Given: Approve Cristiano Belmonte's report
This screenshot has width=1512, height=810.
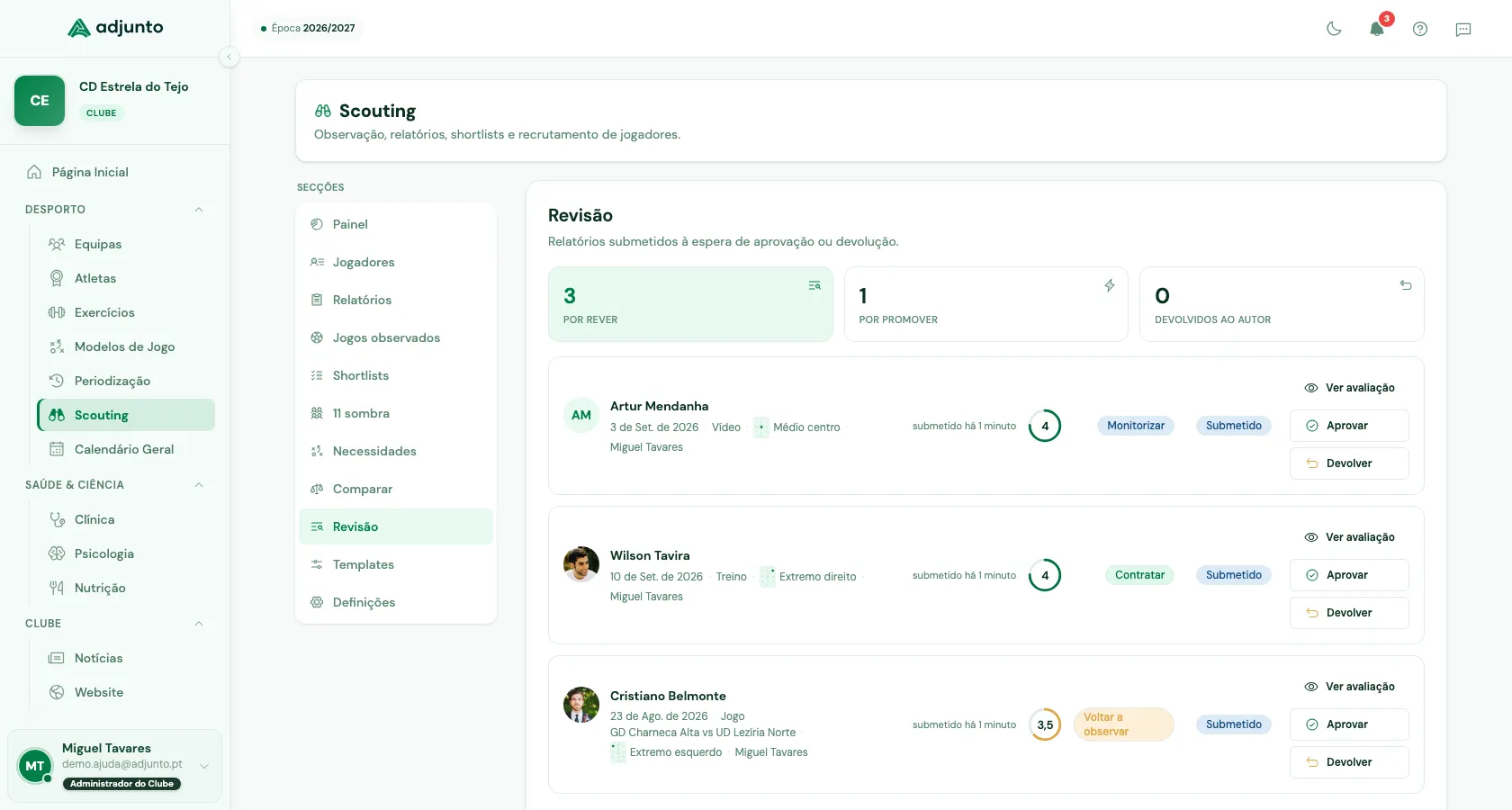Looking at the screenshot, I should point(1349,724).
